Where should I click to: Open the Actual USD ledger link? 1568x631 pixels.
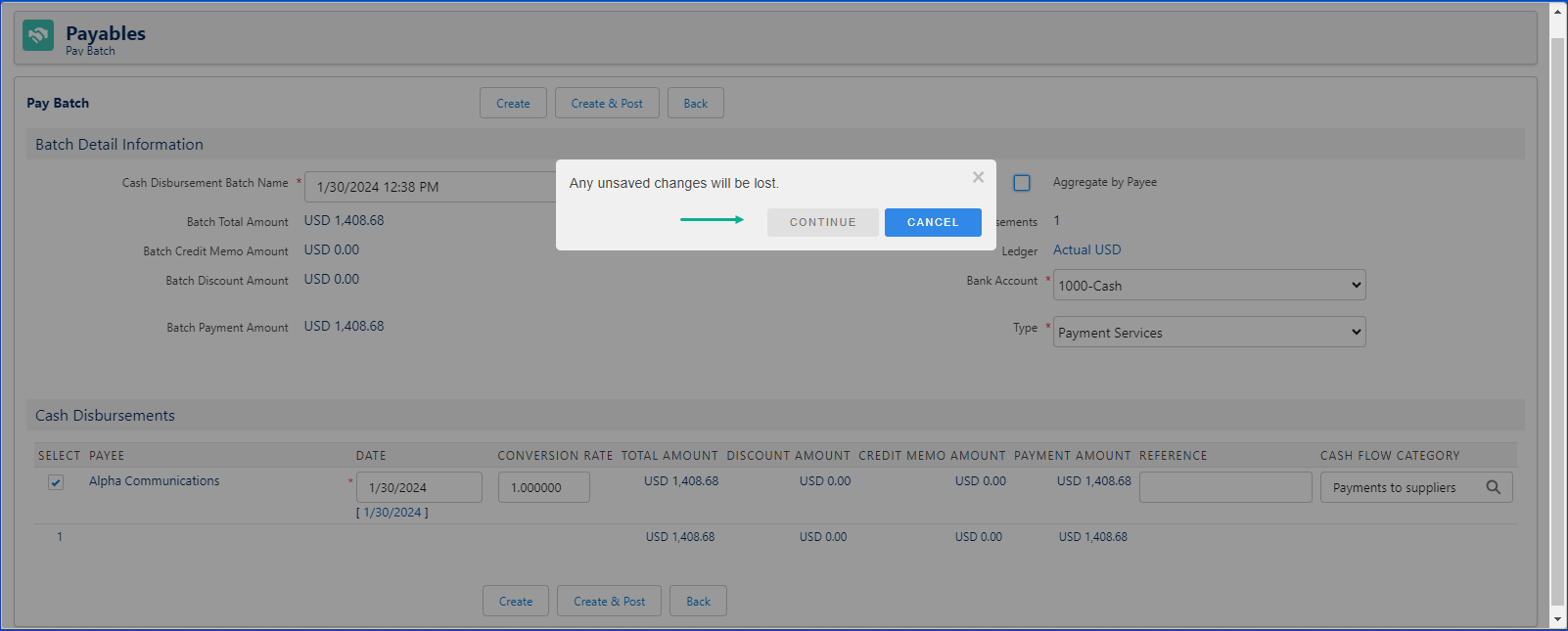pos(1086,250)
